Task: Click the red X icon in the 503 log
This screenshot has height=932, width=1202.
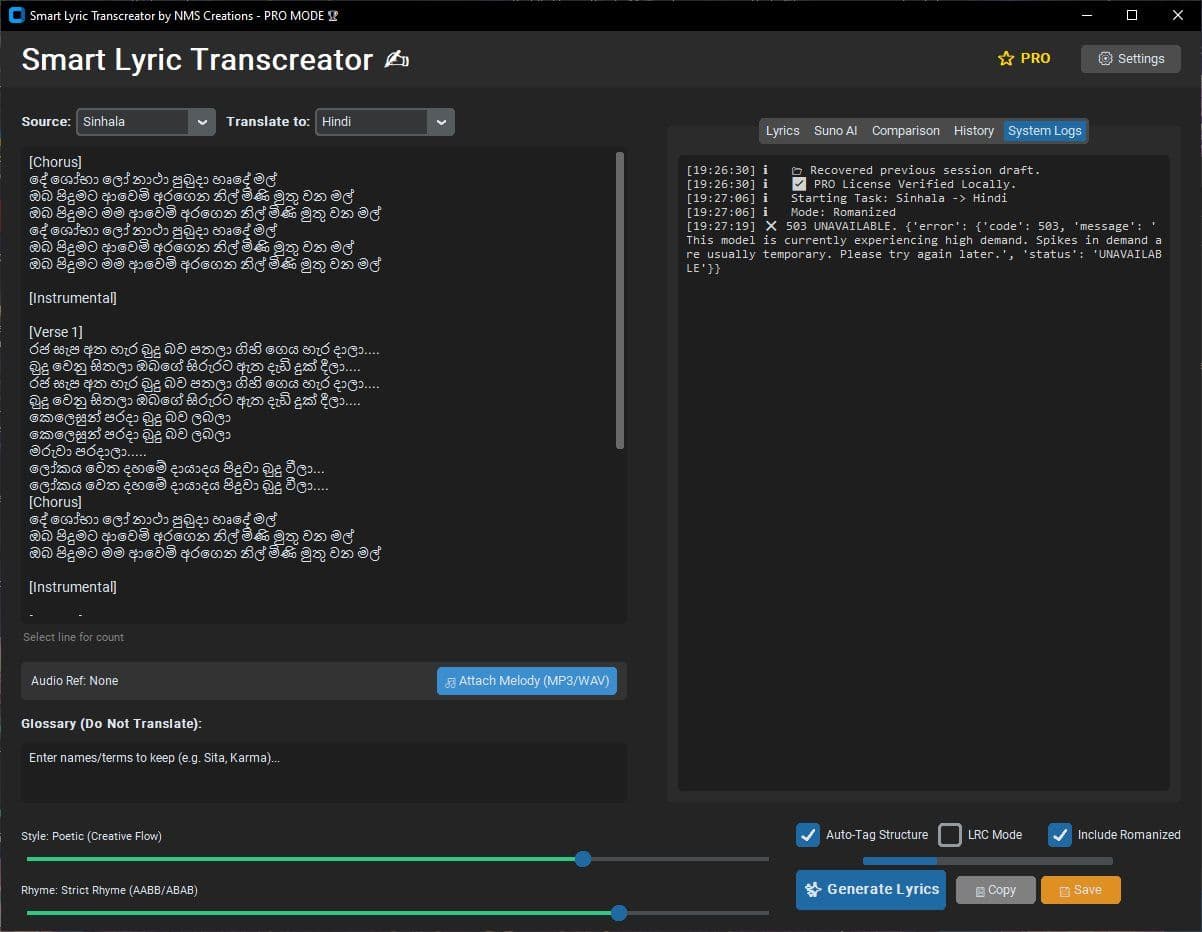Action: [771, 226]
